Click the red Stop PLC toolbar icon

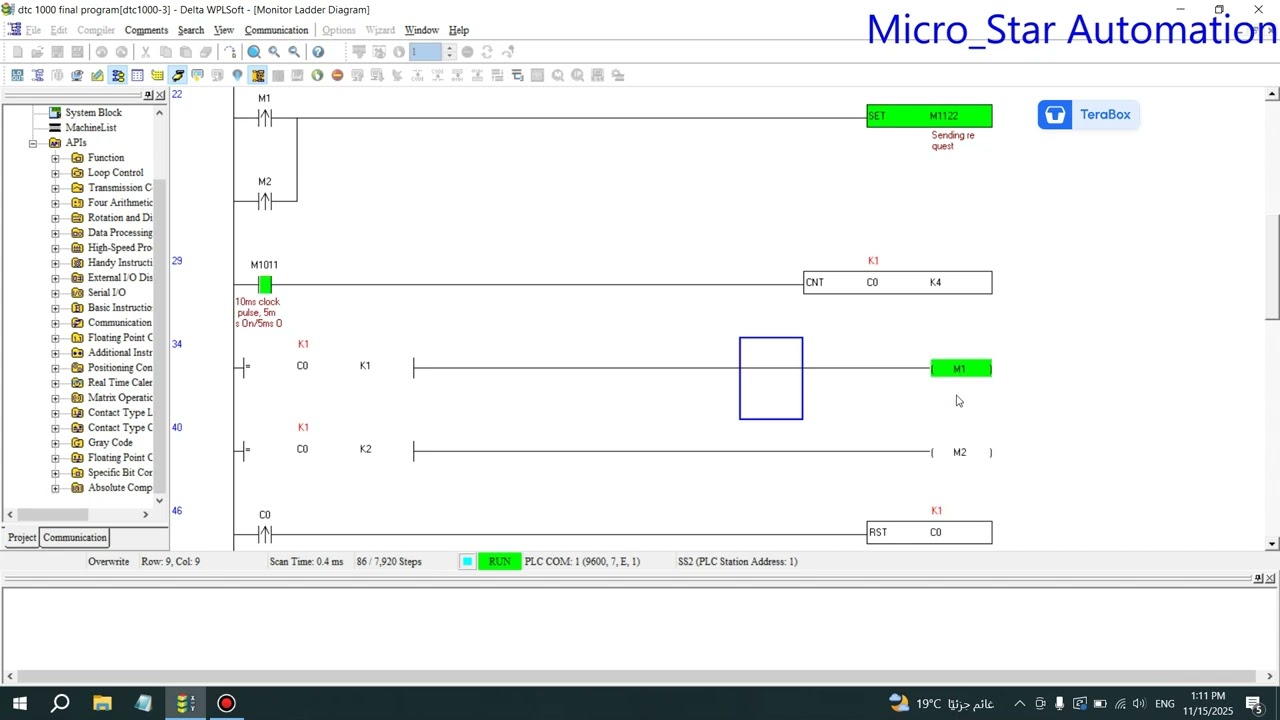337,75
